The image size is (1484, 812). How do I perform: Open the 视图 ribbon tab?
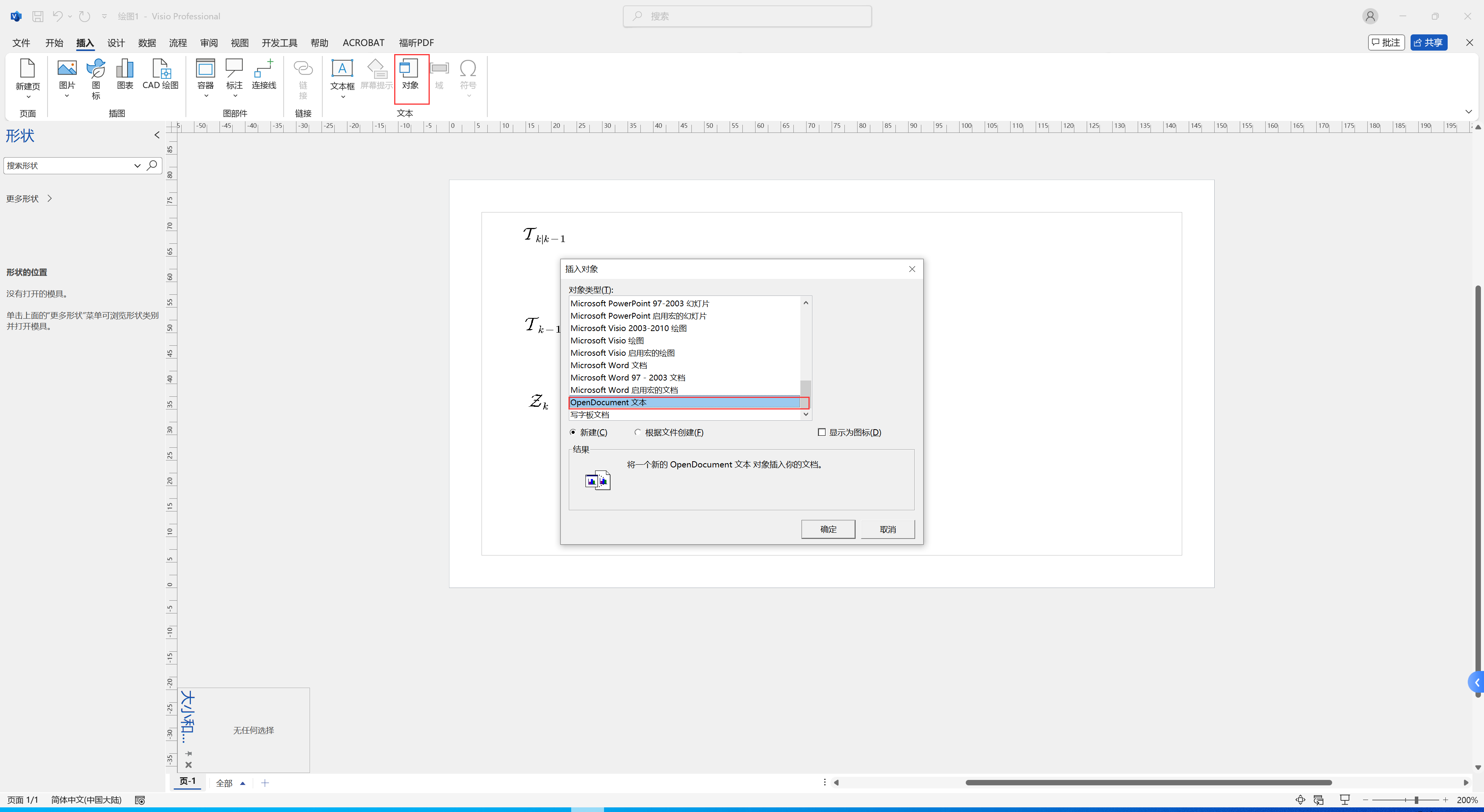pos(240,42)
